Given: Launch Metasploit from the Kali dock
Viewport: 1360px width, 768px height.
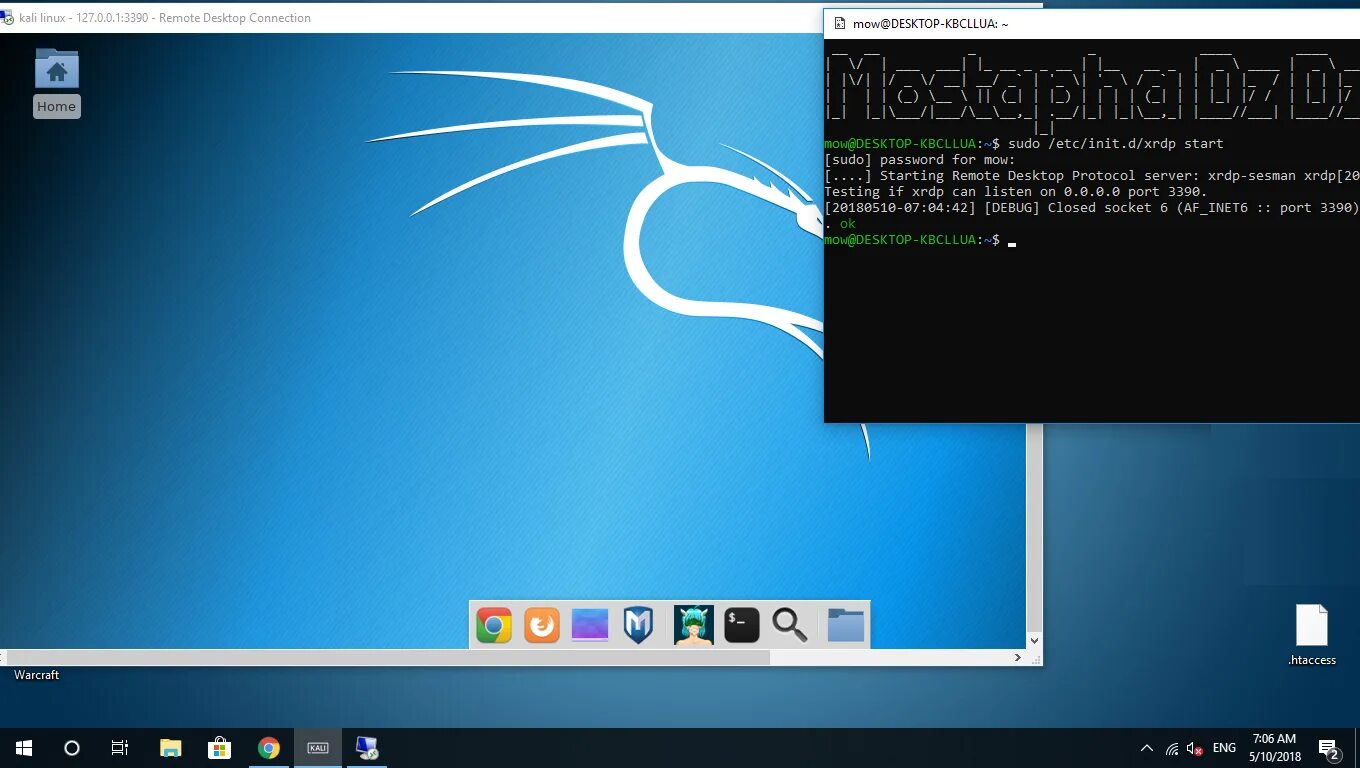Looking at the screenshot, I should (638, 625).
